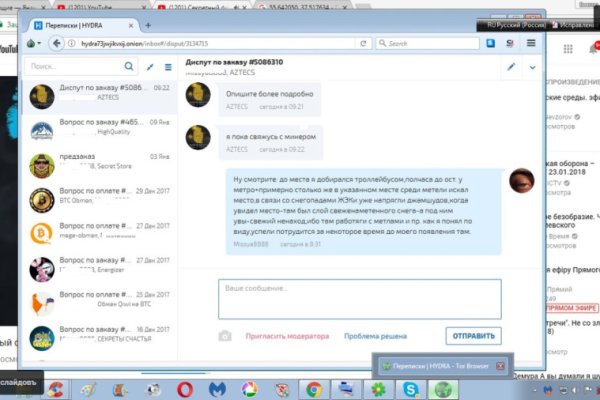
Task: Click the compose pencil icon above conversation list
Action: pyautogui.click(x=150, y=67)
